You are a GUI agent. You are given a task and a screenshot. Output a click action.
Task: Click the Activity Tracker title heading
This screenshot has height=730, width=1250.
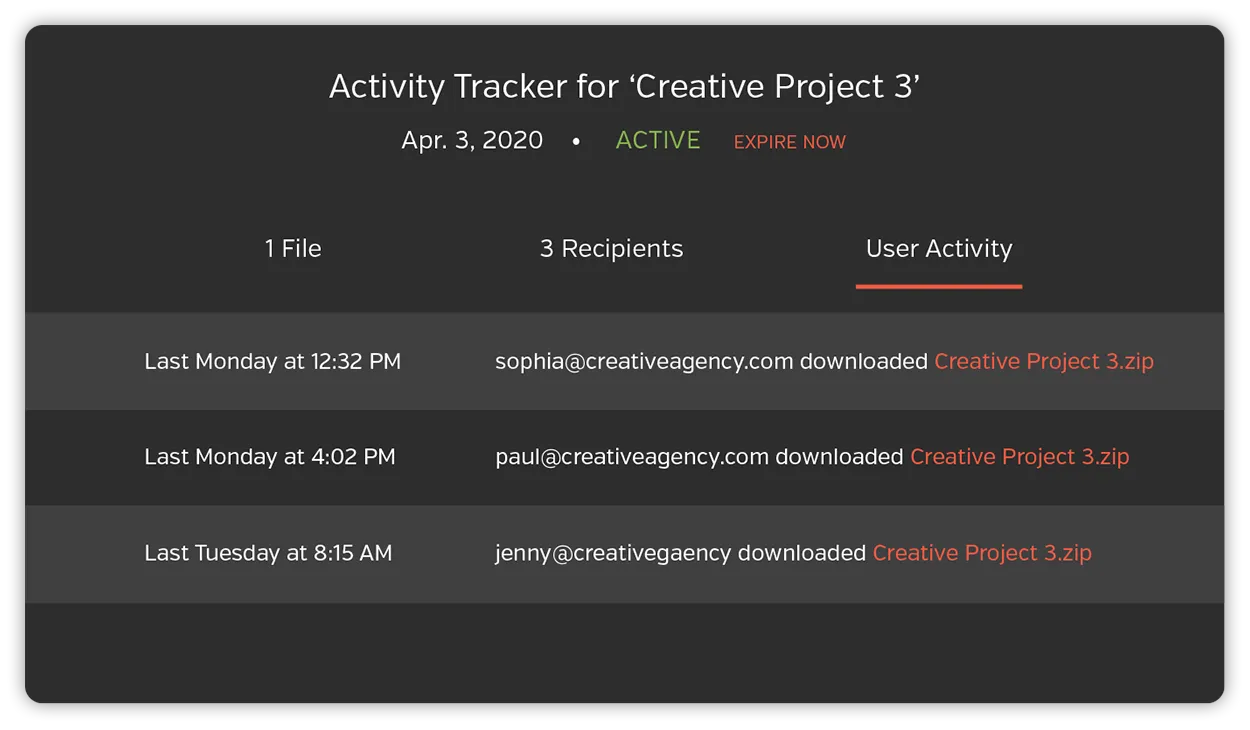(625, 86)
